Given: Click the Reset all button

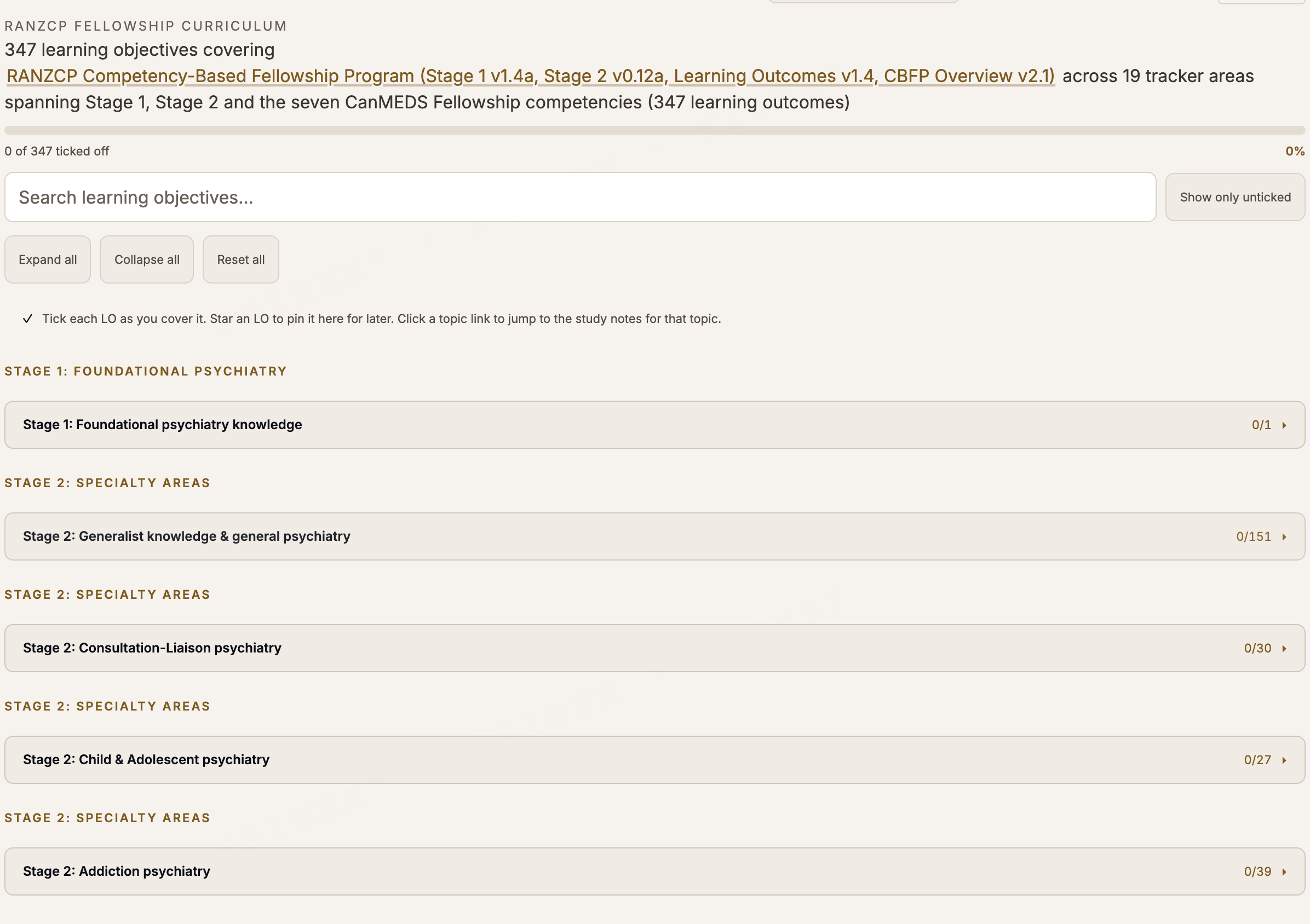Looking at the screenshot, I should click(x=241, y=259).
